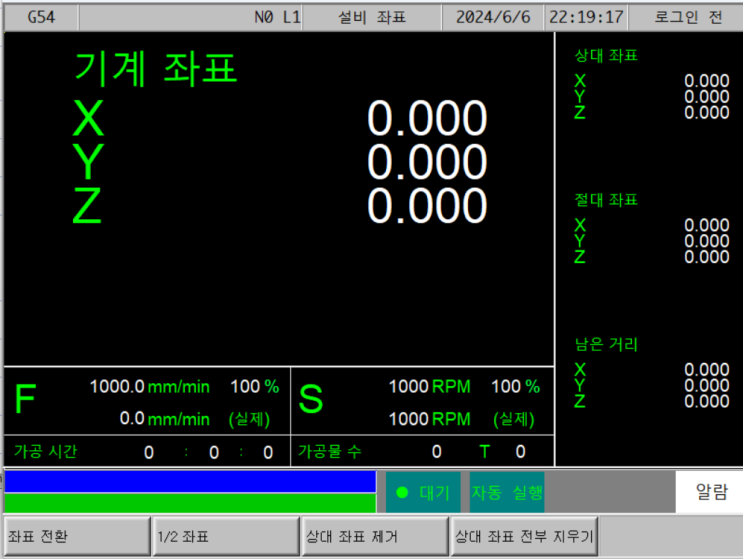Click the blue progress bar
The image size is (743, 559).
coord(190,481)
